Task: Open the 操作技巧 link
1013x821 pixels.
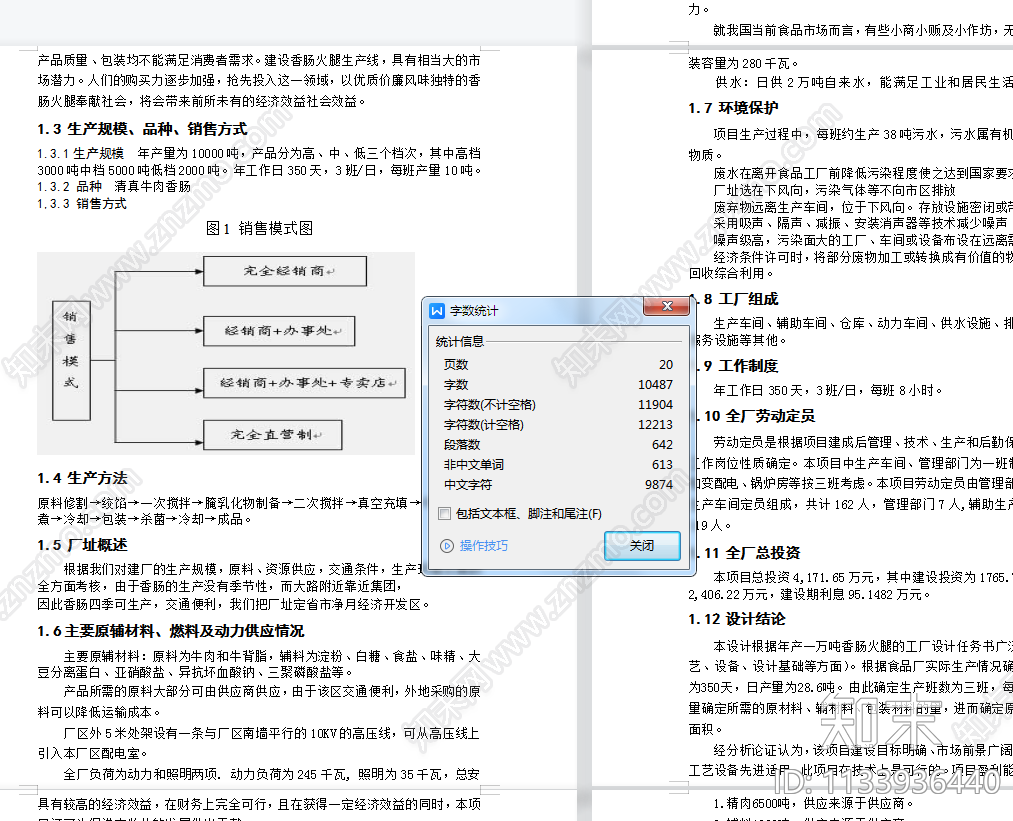Action: click(484, 546)
